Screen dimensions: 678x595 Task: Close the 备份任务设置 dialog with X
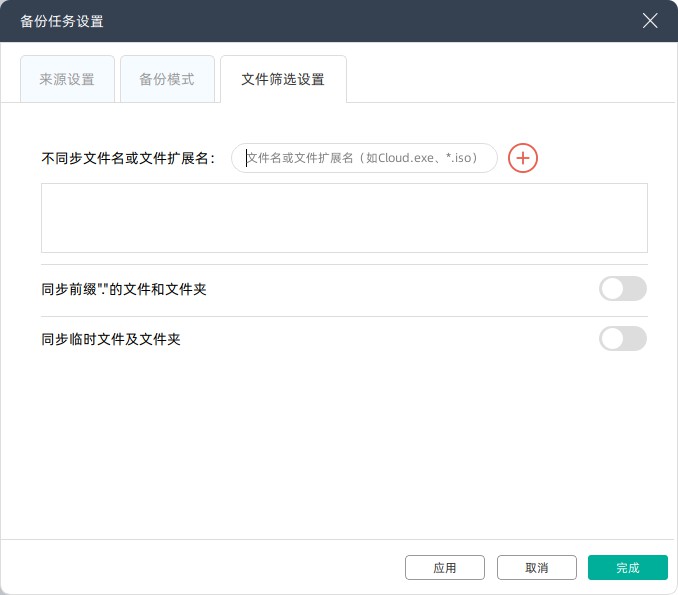coord(650,21)
